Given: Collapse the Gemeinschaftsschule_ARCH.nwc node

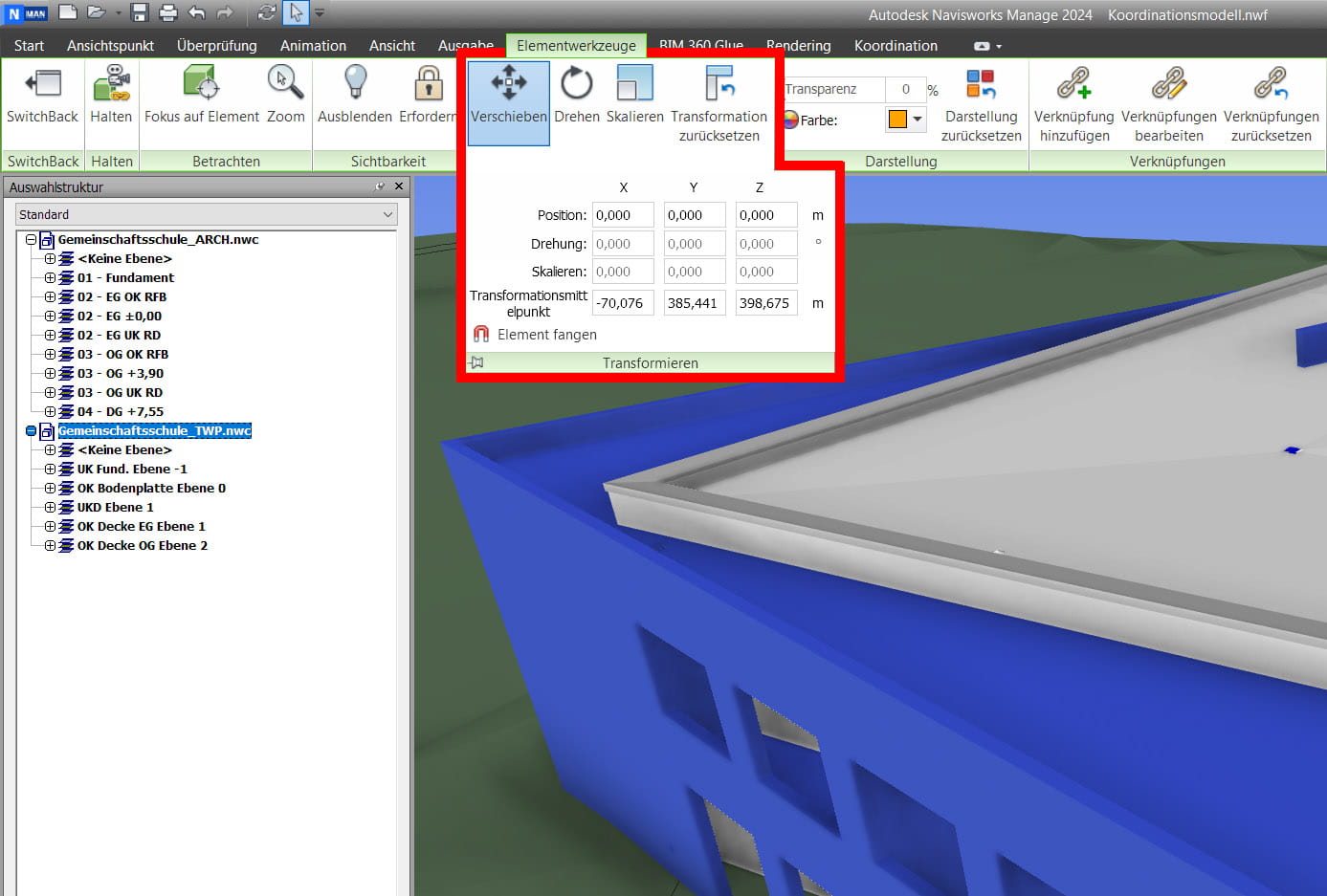Looking at the screenshot, I should 31,240.
